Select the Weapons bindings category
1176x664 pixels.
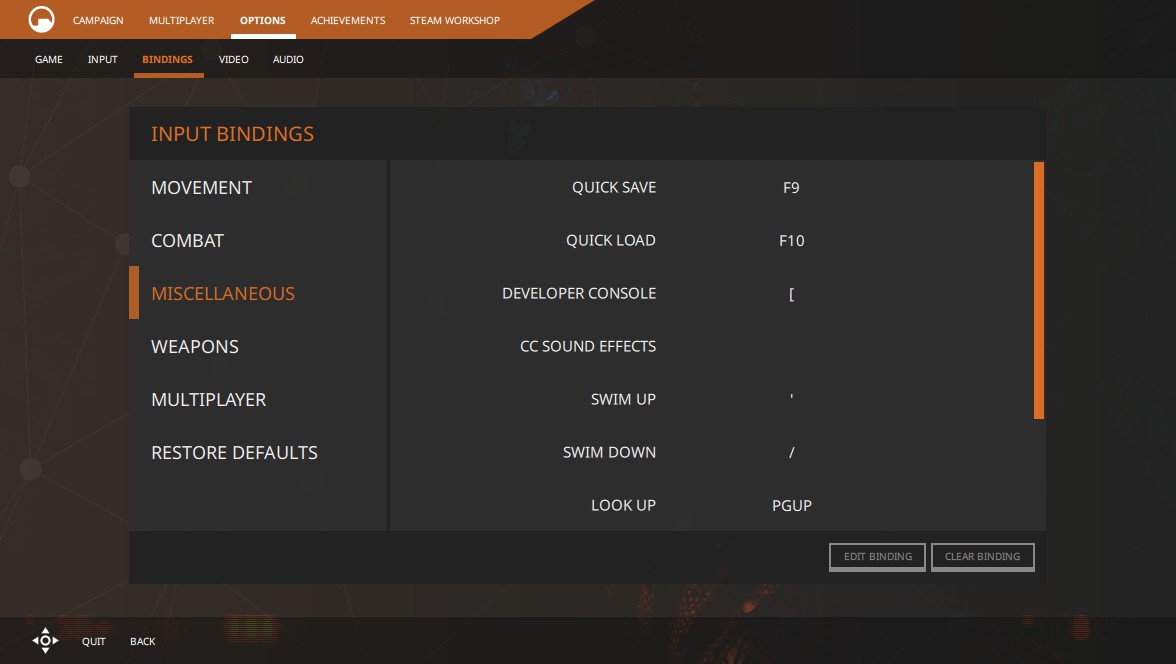coord(258,347)
